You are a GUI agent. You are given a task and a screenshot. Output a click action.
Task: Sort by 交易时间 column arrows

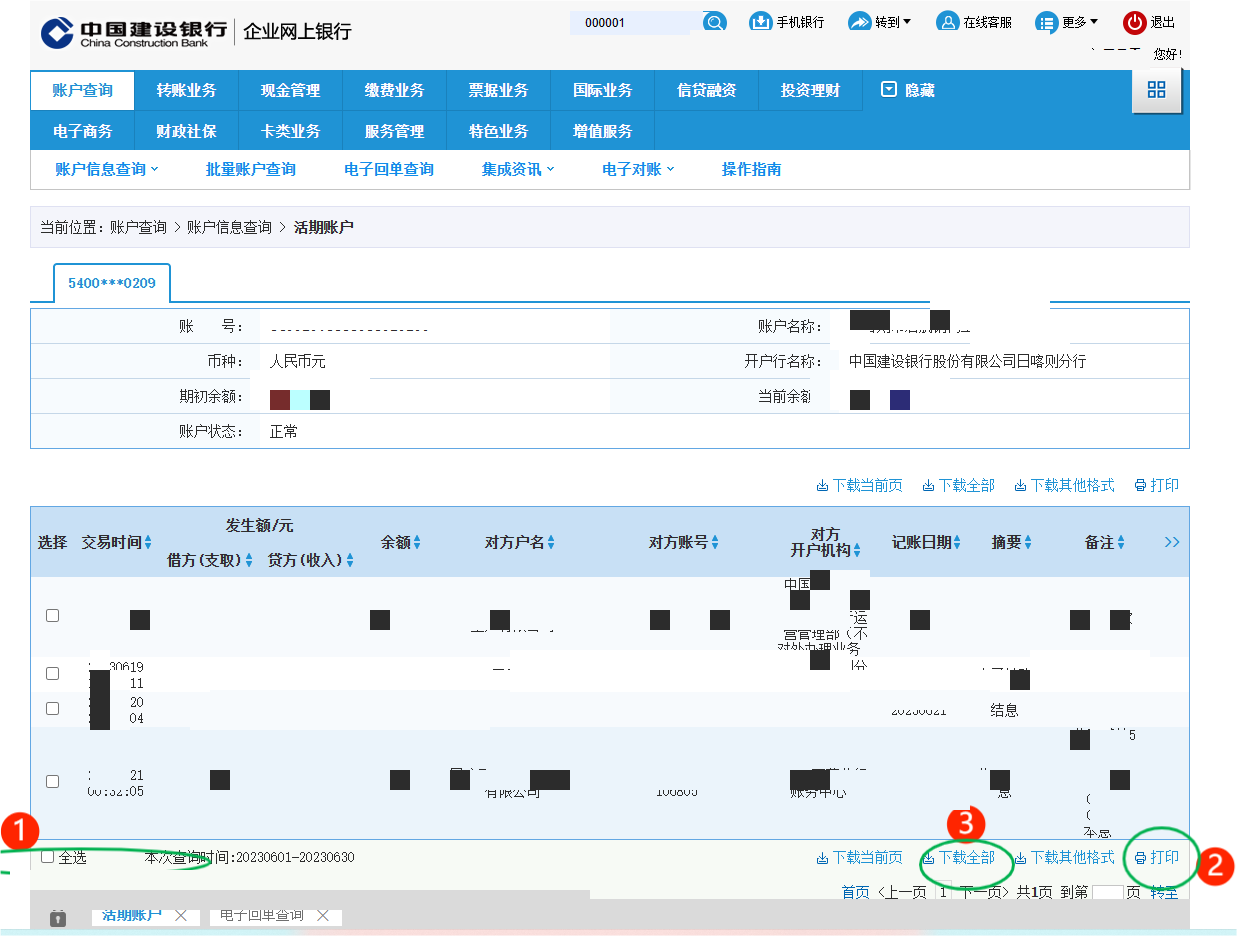click(x=148, y=543)
